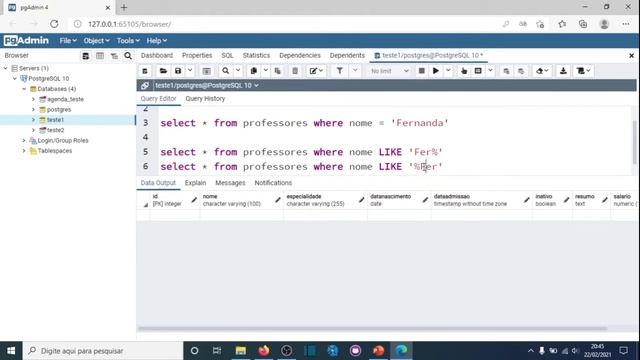Click the pencil icon of the datanascimento column
Viewport: 640px width, 360px height.
click(425, 200)
